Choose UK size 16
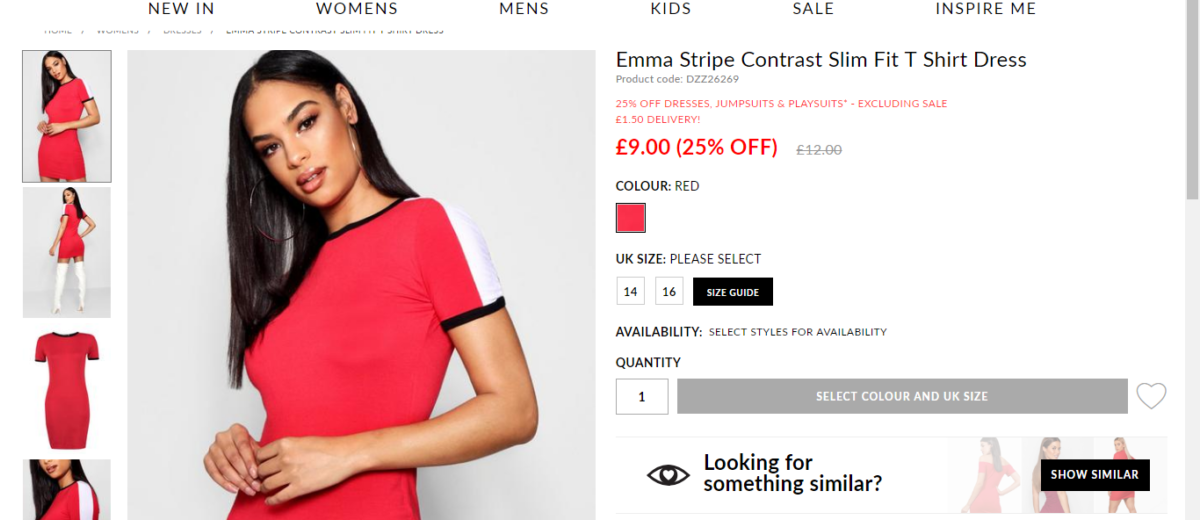The width and height of the screenshot is (1200, 520). coord(669,292)
